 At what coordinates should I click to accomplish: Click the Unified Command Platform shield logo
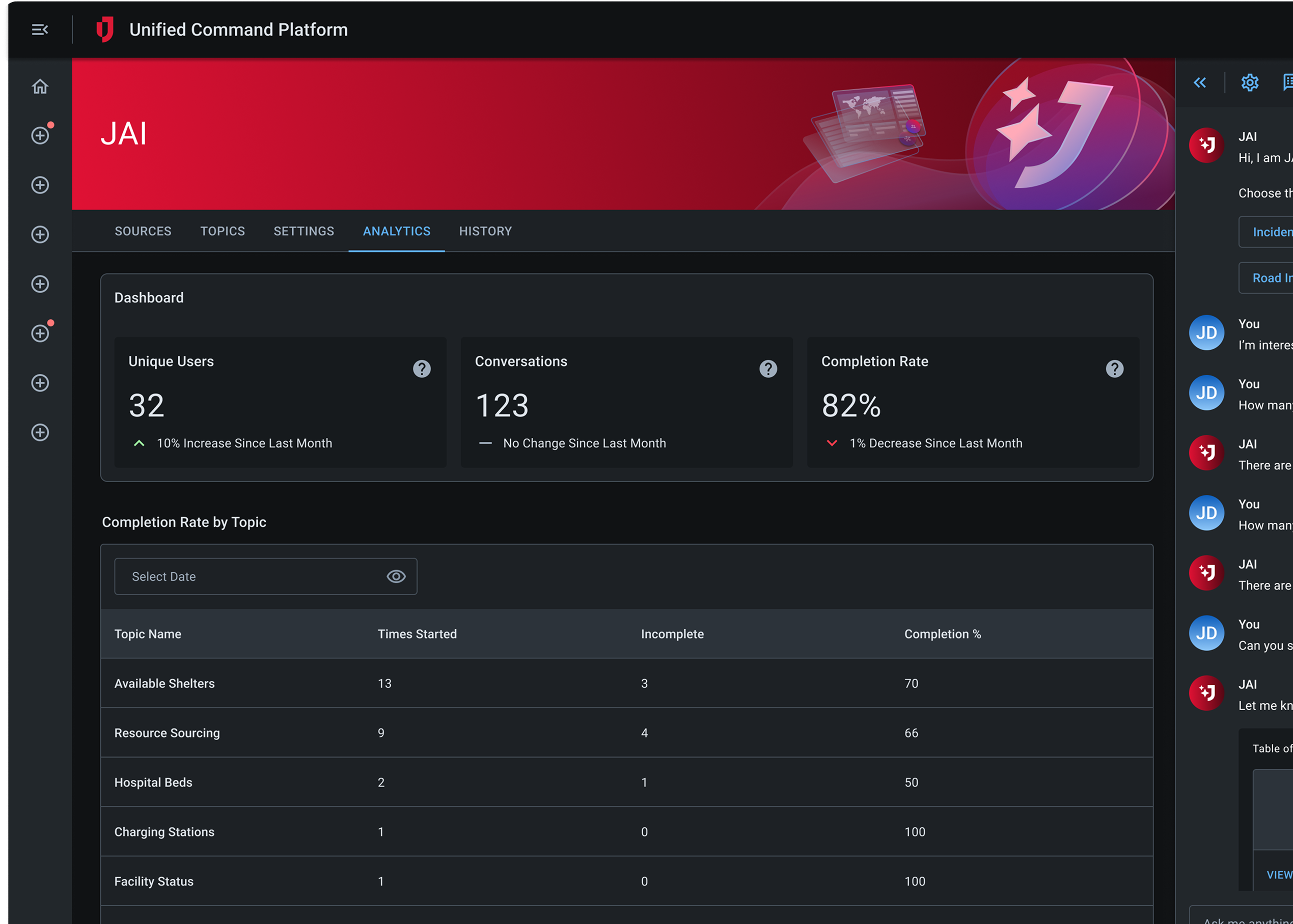point(105,30)
